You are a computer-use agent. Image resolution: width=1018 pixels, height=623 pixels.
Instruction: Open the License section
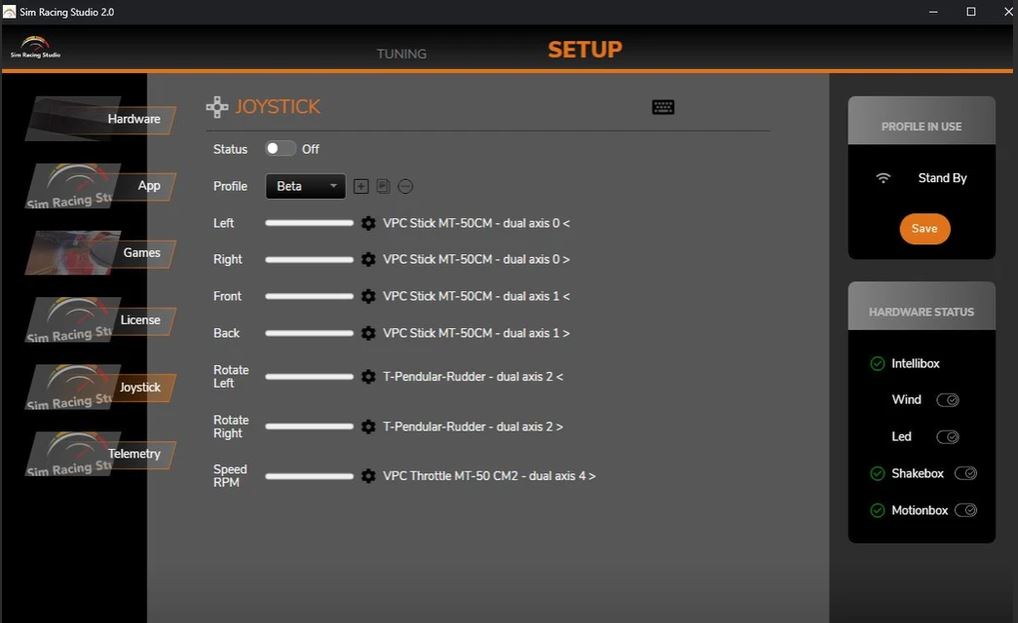[x=101, y=320]
